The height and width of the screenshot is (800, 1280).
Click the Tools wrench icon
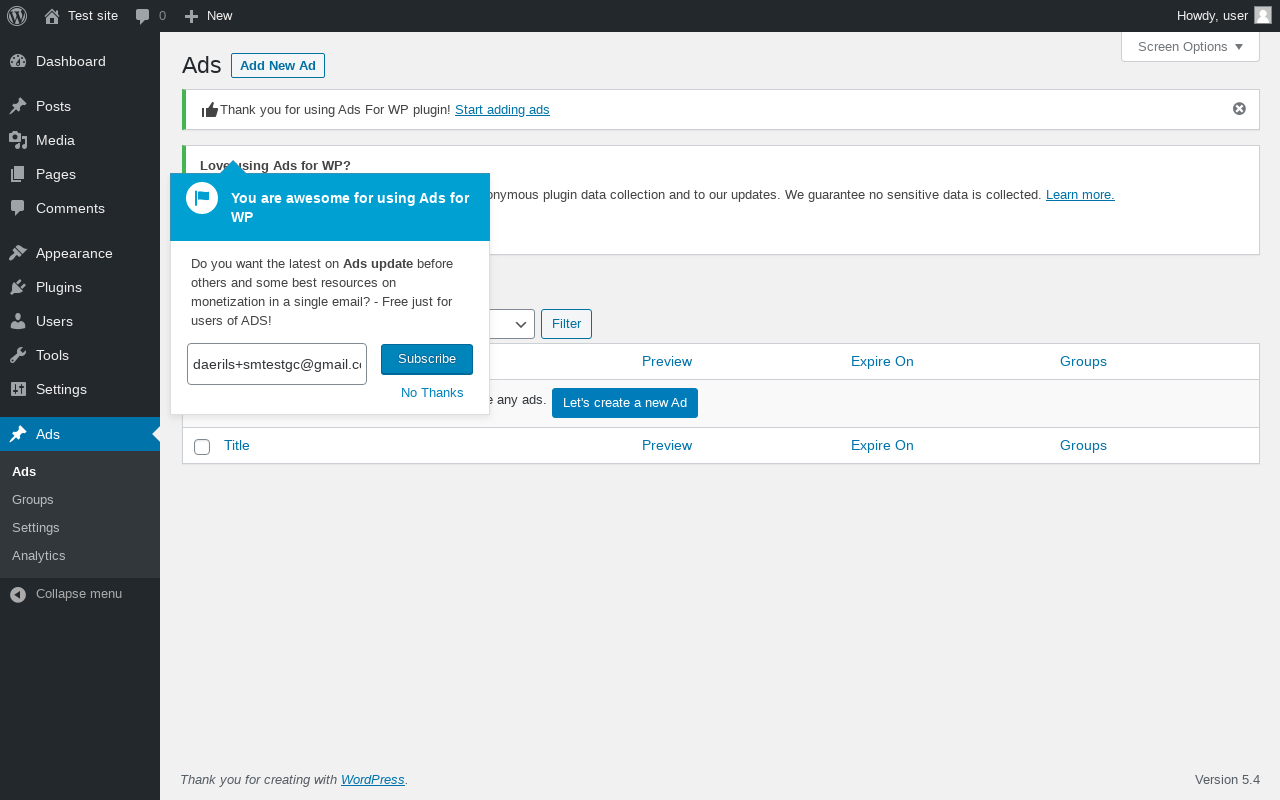(18, 355)
